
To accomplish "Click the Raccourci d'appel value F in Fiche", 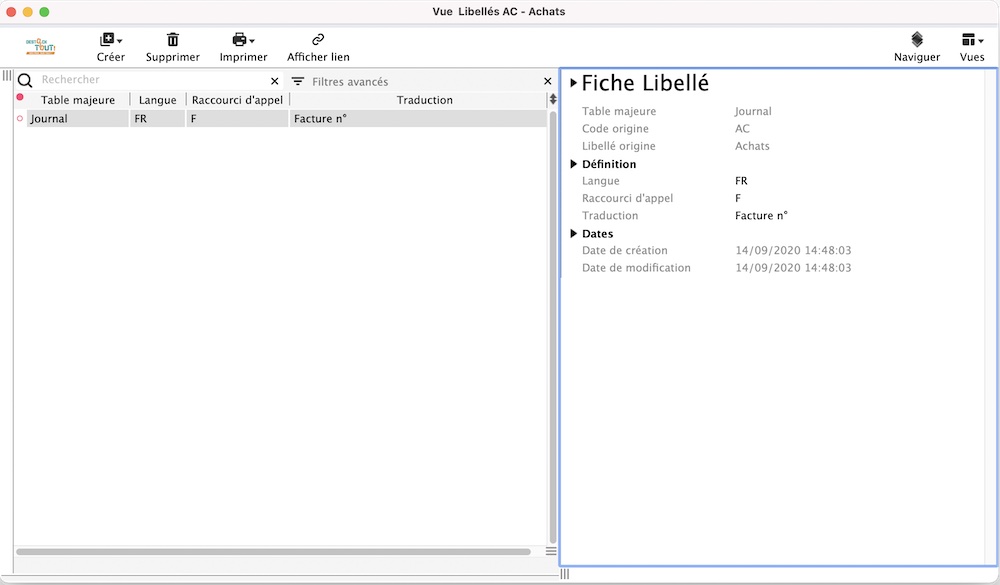I will pos(738,198).
